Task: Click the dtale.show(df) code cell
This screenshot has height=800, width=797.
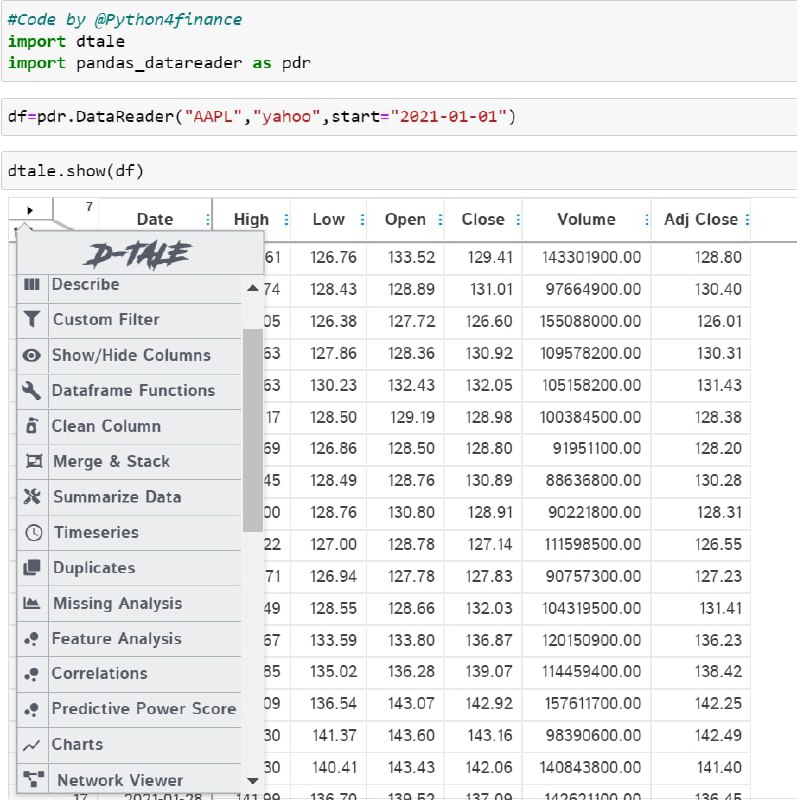Action: pos(400,171)
